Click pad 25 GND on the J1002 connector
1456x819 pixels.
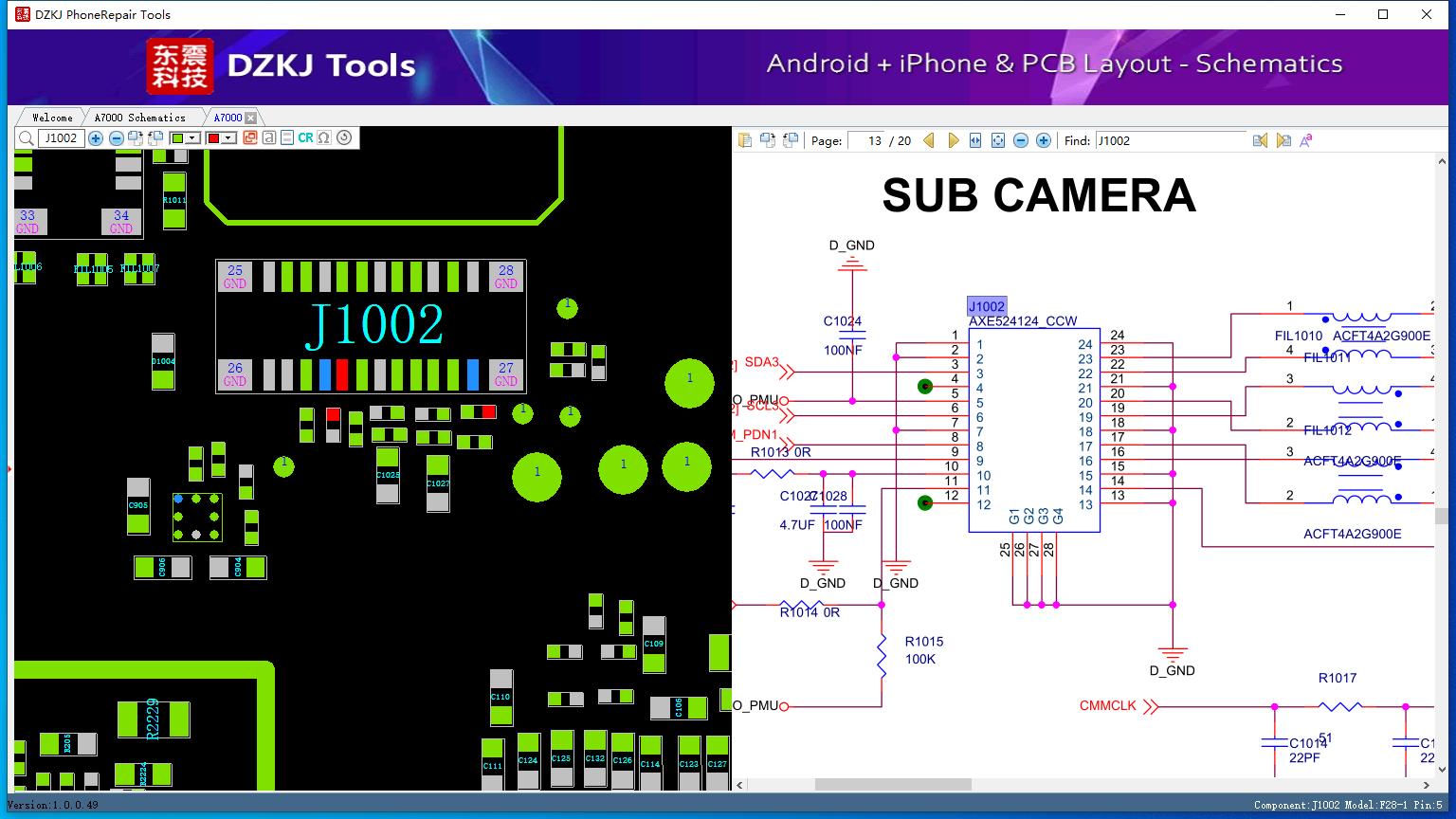coord(235,277)
